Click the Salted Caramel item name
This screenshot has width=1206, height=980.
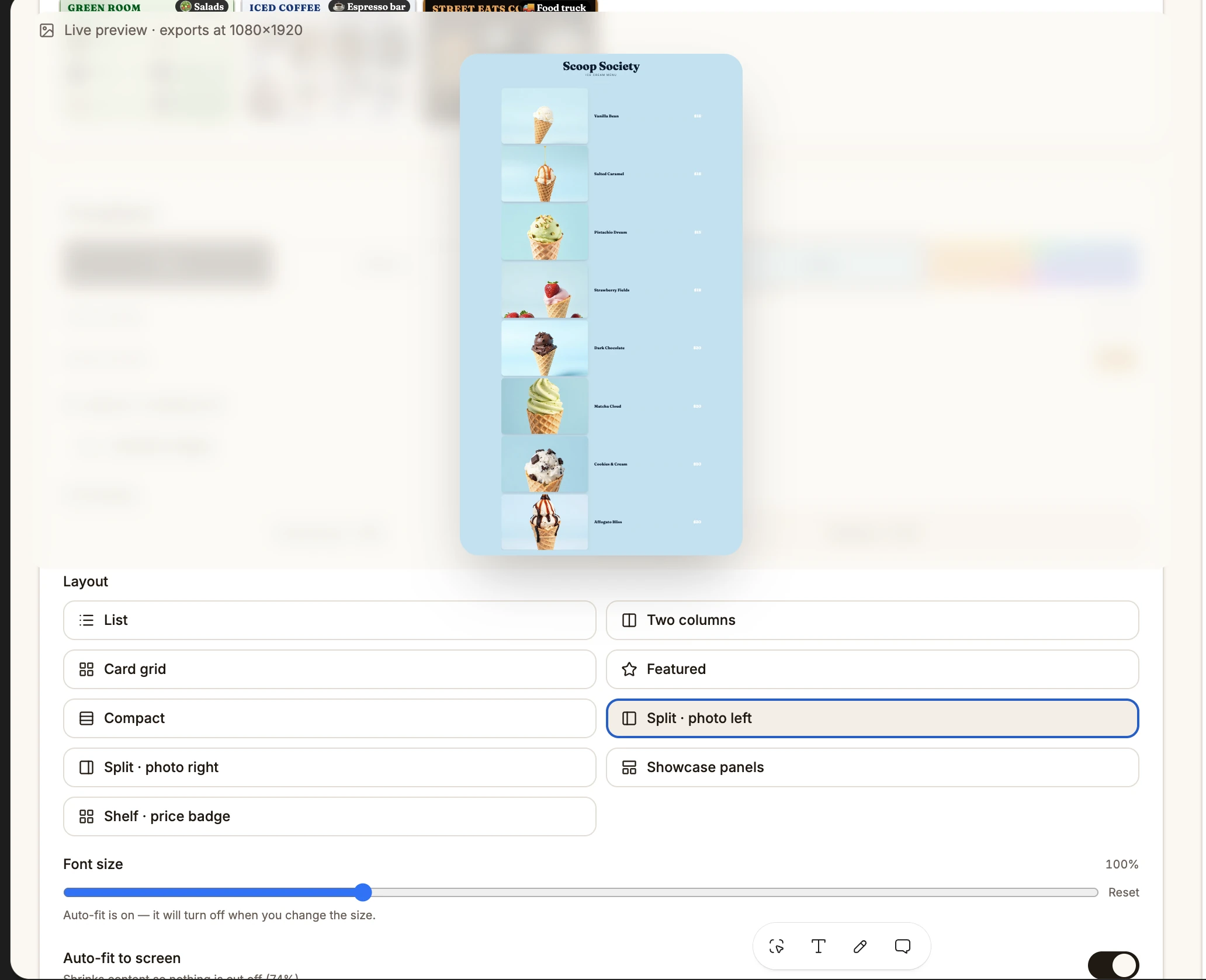point(609,174)
